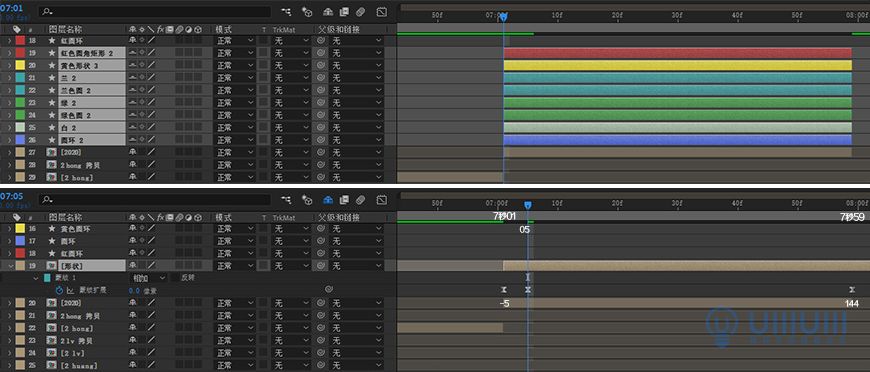Open composition mini-flowchart in lower timeline panel
This screenshot has width=870, height=372.
[x=286, y=199]
